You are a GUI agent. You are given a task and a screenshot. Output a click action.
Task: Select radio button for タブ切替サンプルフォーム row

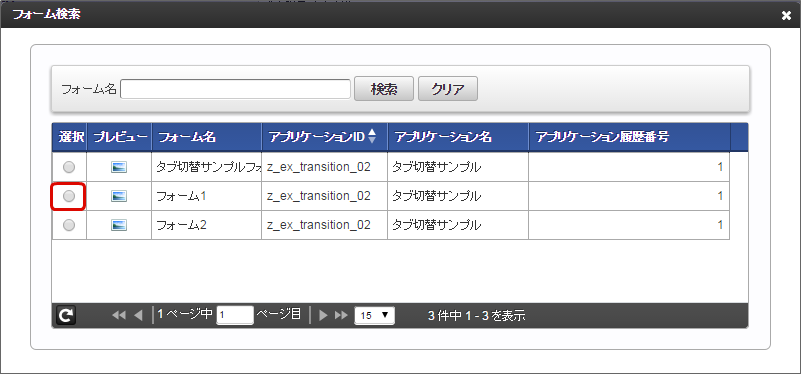tap(68, 167)
